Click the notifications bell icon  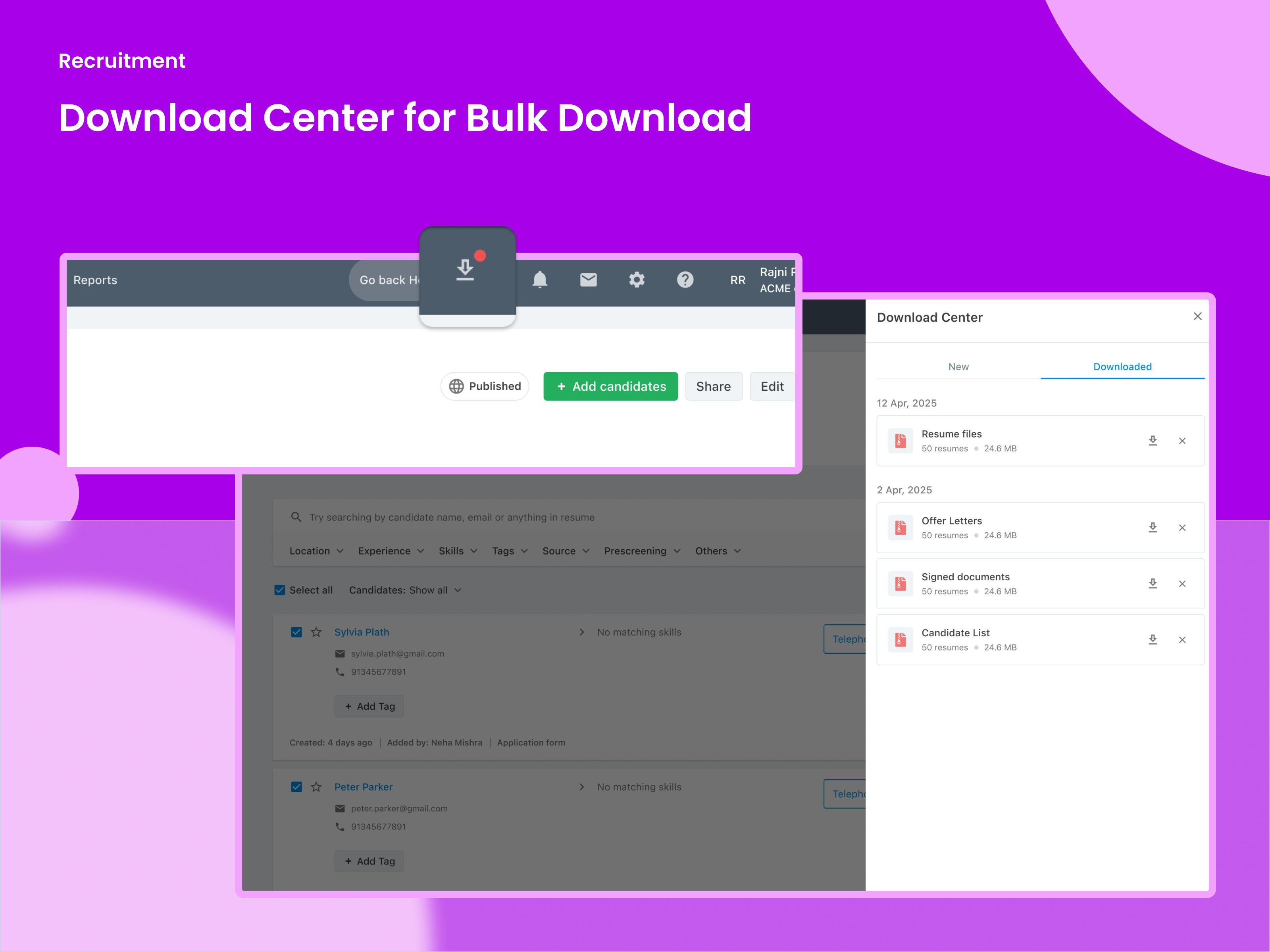pyautogui.click(x=540, y=280)
